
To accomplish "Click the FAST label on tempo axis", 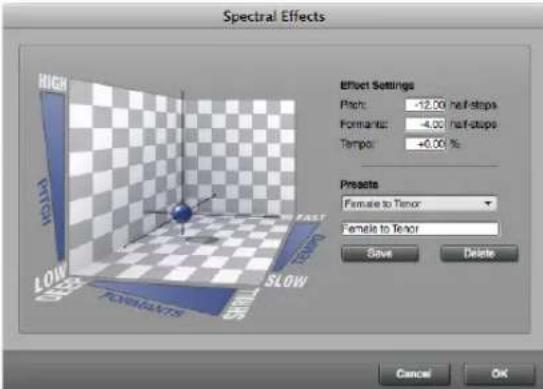I will coord(311,218).
